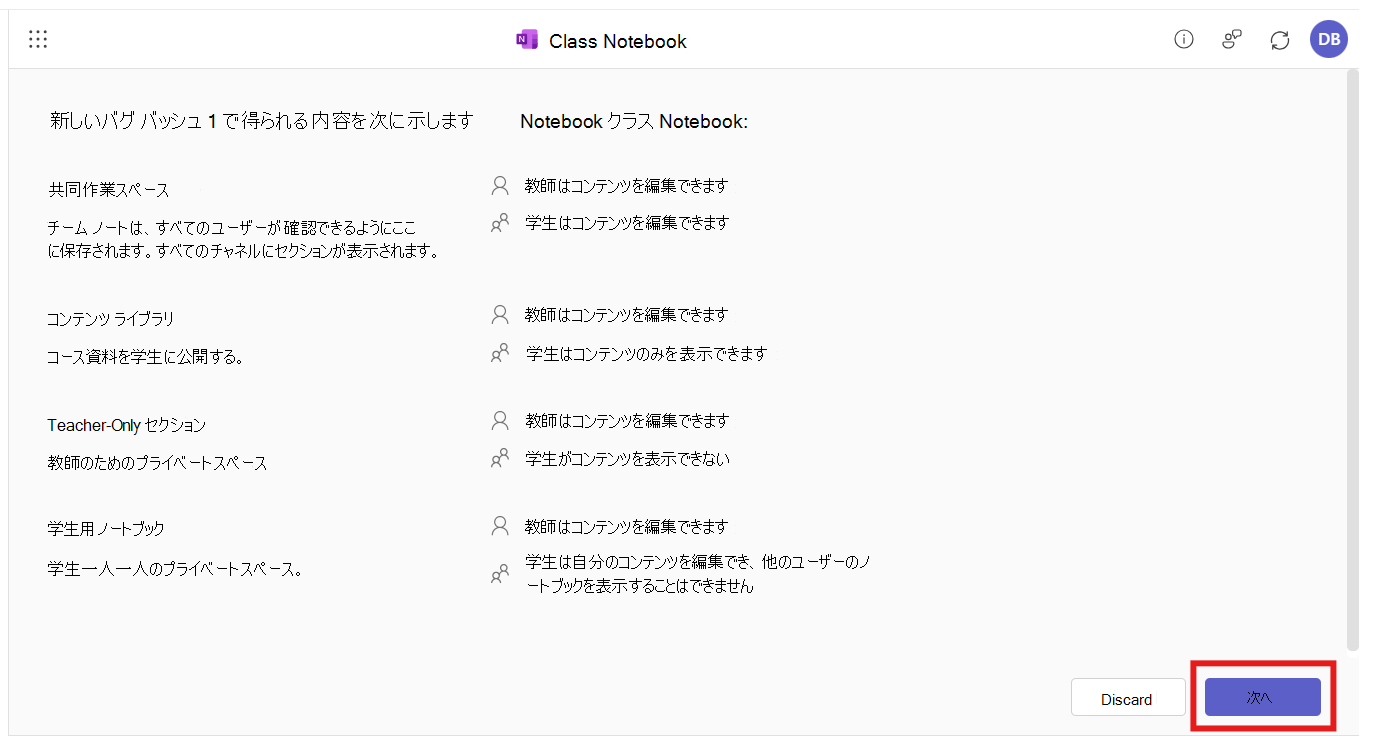
Task: Select the コンテンツ ライブラリ heading
Action: coord(111,319)
